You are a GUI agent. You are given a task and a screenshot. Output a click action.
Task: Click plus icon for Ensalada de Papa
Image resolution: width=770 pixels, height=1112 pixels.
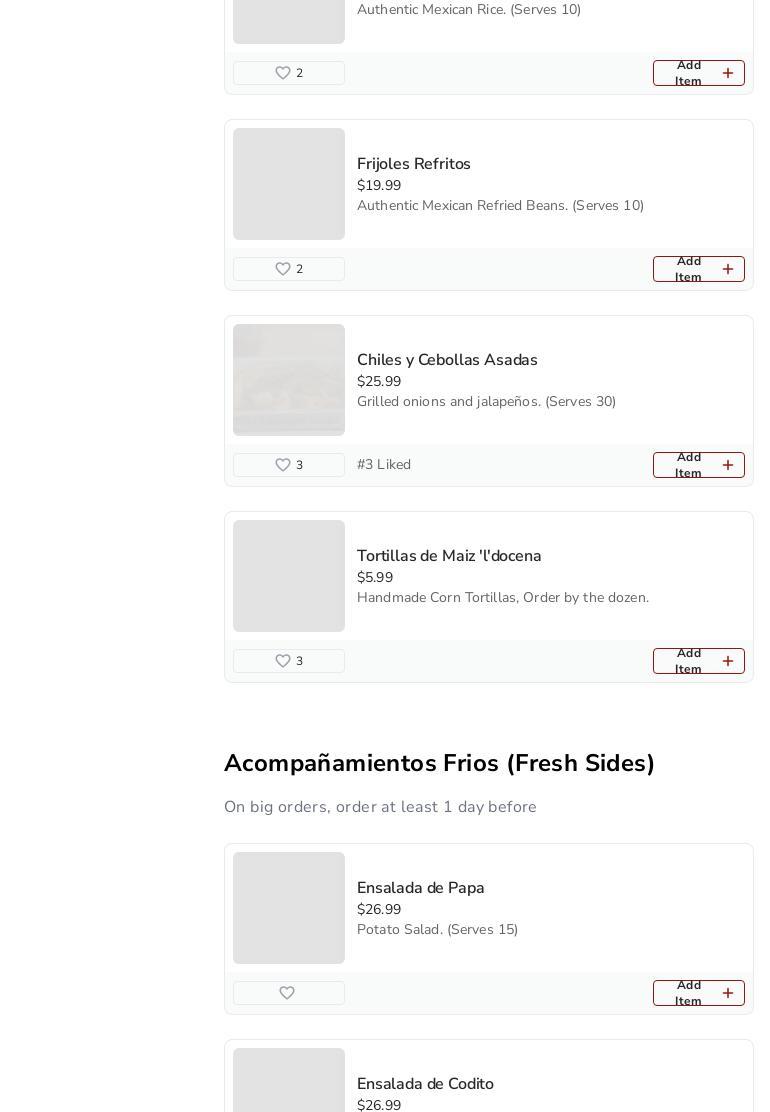pyautogui.click(x=727, y=993)
